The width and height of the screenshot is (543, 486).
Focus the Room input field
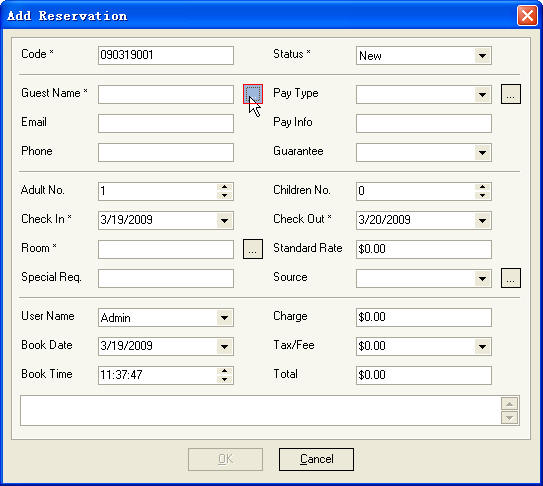pyautogui.click(x=166, y=249)
